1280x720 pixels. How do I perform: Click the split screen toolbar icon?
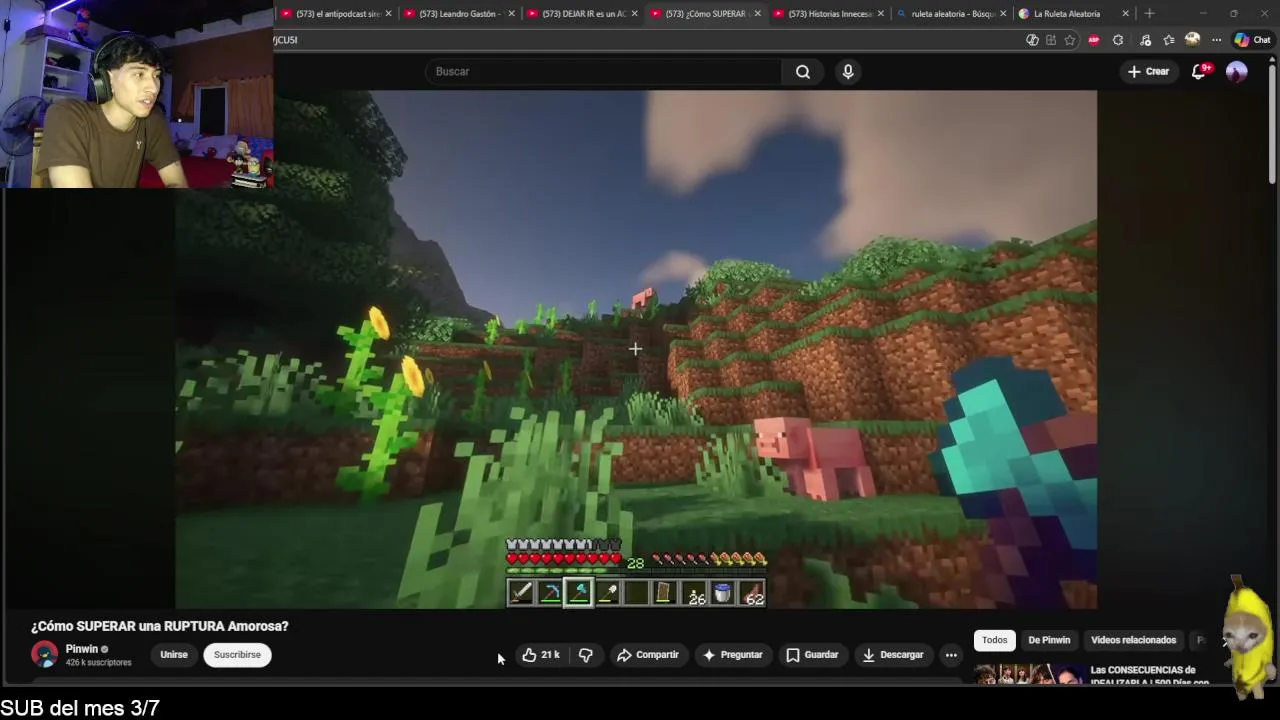(x=1051, y=40)
